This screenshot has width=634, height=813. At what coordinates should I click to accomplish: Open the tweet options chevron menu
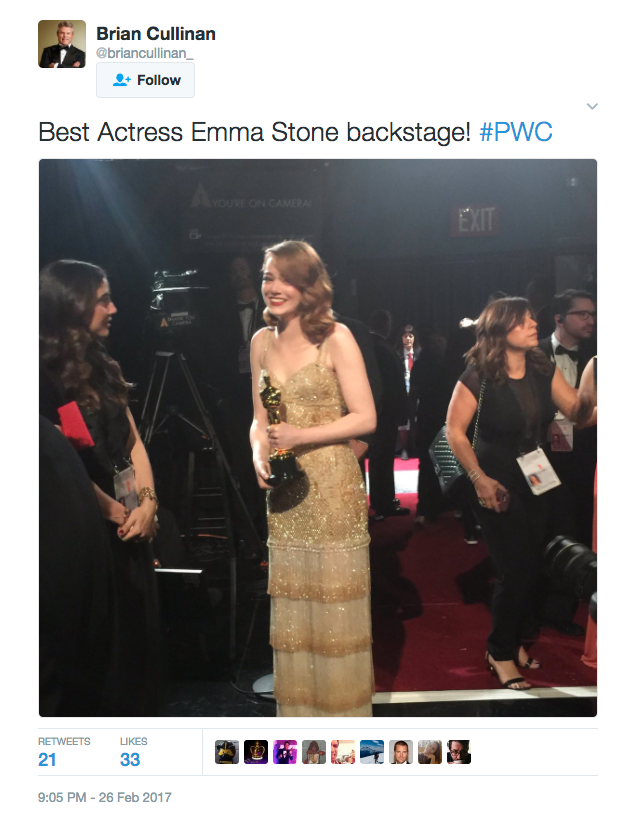click(592, 106)
